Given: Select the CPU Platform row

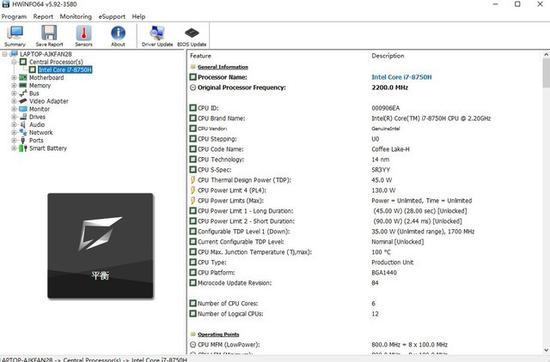Looking at the screenshot, I should [365, 273].
